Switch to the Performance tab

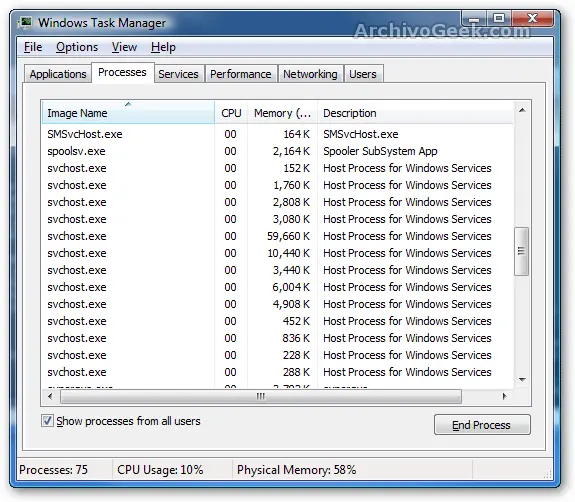point(241,74)
